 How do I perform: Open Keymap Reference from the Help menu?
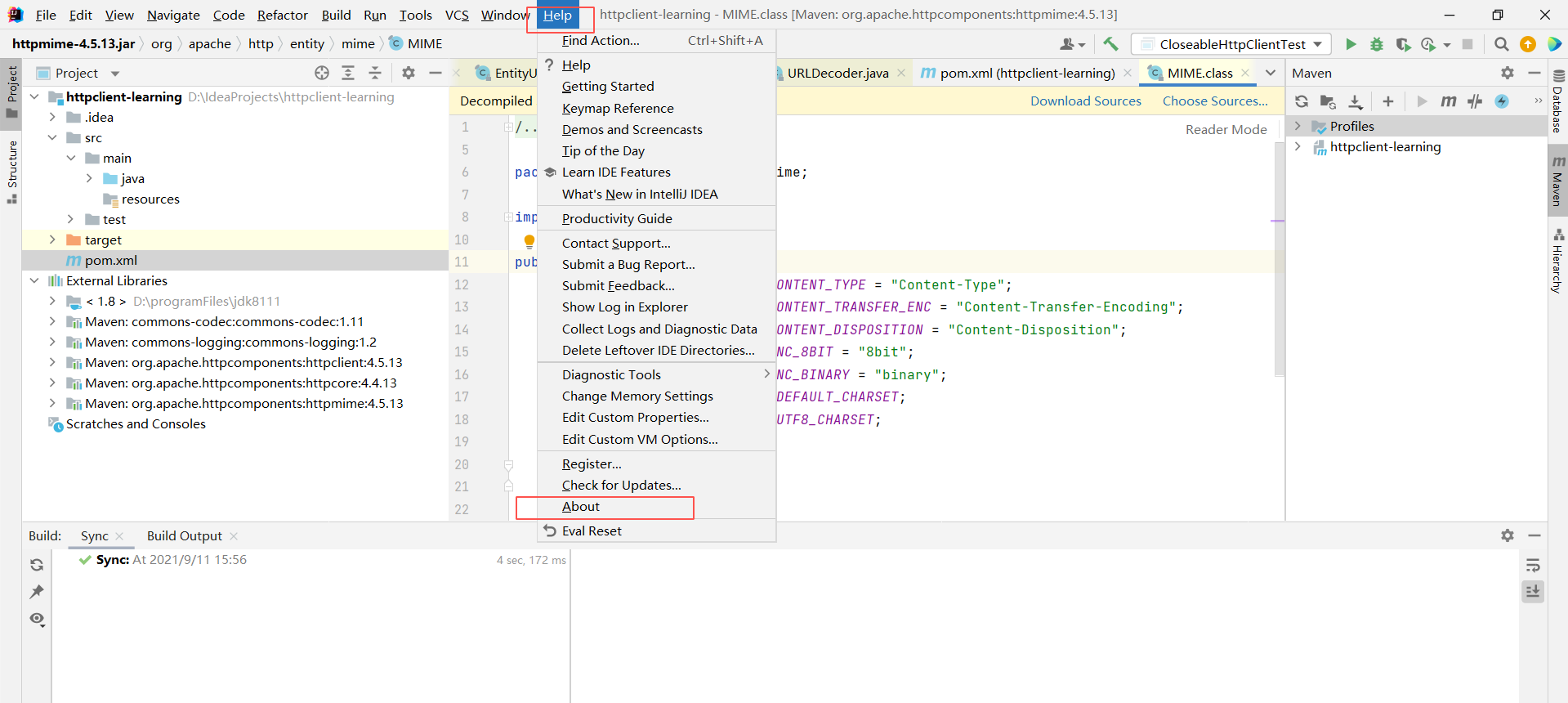[656, 108]
